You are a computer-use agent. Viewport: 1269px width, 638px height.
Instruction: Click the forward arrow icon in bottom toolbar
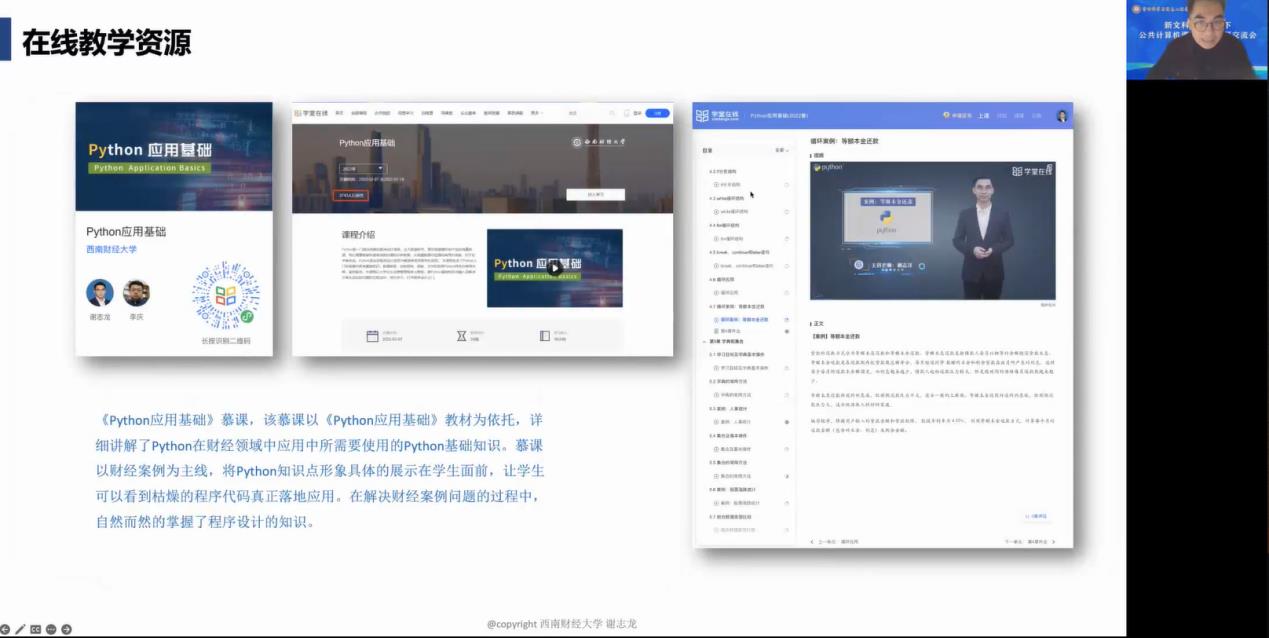(x=66, y=629)
